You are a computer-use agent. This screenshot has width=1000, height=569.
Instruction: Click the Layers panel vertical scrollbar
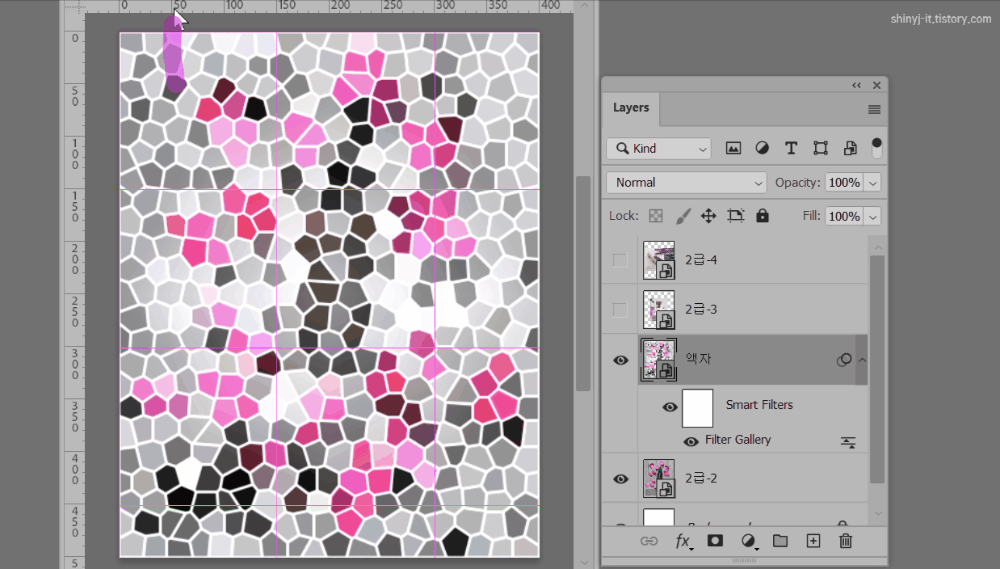878,369
